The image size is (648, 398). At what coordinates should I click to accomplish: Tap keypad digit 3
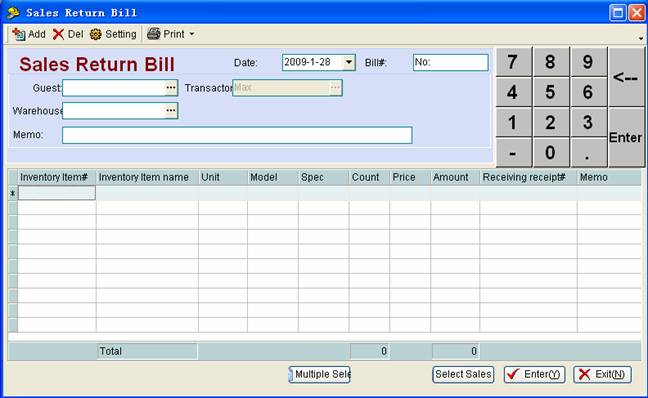pos(588,122)
